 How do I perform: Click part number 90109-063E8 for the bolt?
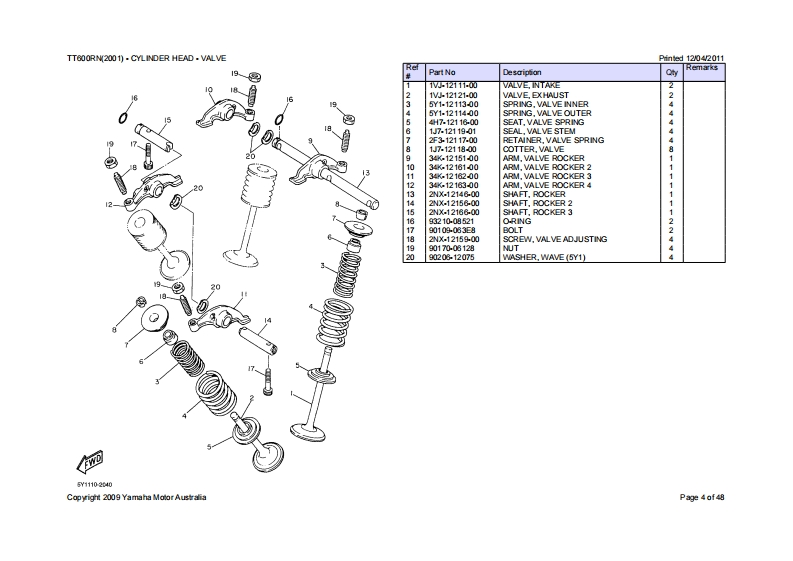(x=452, y=230)
